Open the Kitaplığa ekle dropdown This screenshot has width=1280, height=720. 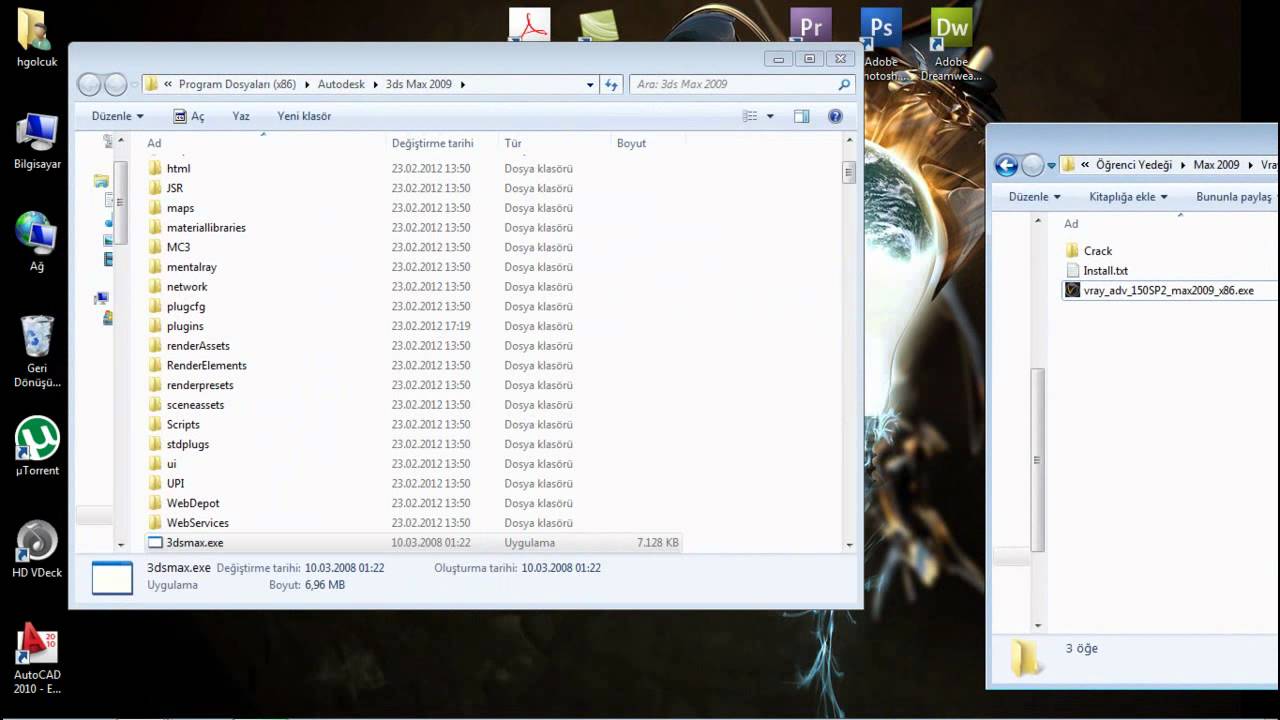pyautogui.click(x=1129, y=197)
